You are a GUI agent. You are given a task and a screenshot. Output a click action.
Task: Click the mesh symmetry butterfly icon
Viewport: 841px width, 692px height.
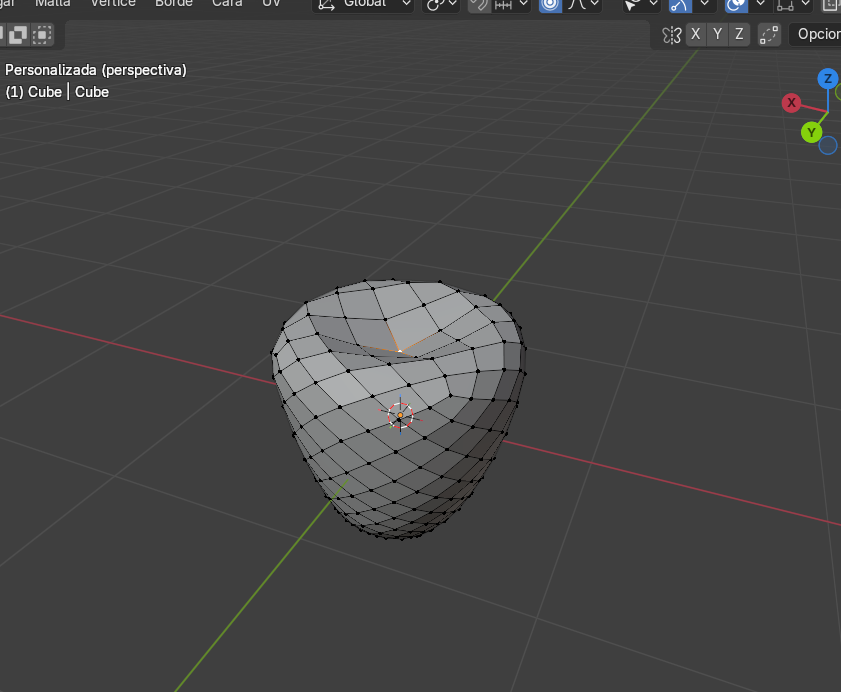(671, 35)
